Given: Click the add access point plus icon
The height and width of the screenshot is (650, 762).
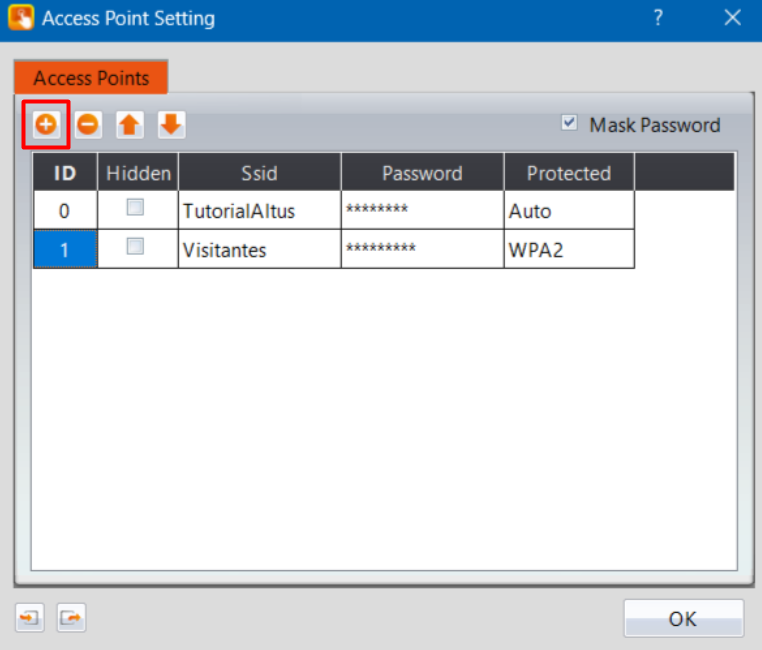Looking at the screenshot, I should click(x=46, y=125).
